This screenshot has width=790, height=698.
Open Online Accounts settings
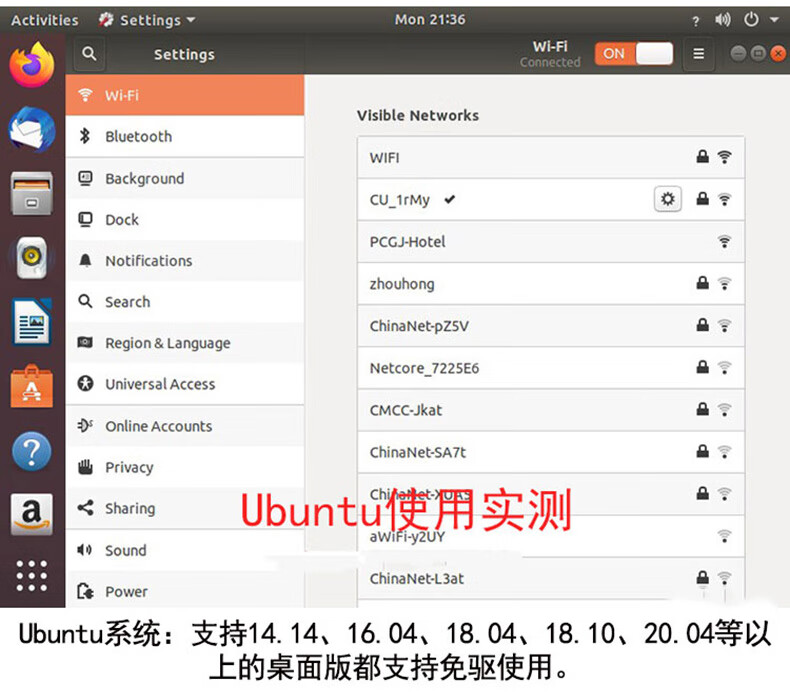point(185,426)
